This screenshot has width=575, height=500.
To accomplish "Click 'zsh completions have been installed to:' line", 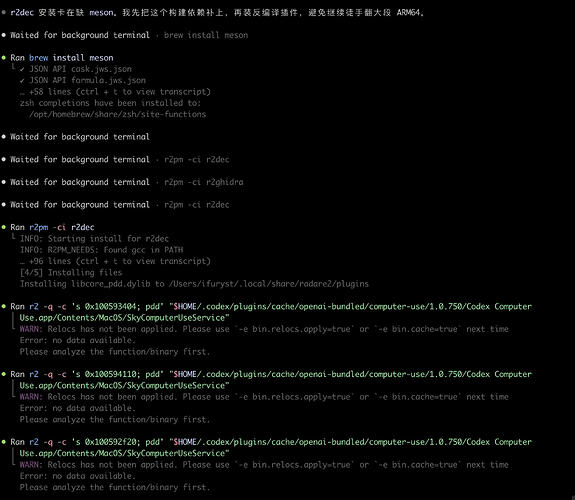I will [110, 103].
